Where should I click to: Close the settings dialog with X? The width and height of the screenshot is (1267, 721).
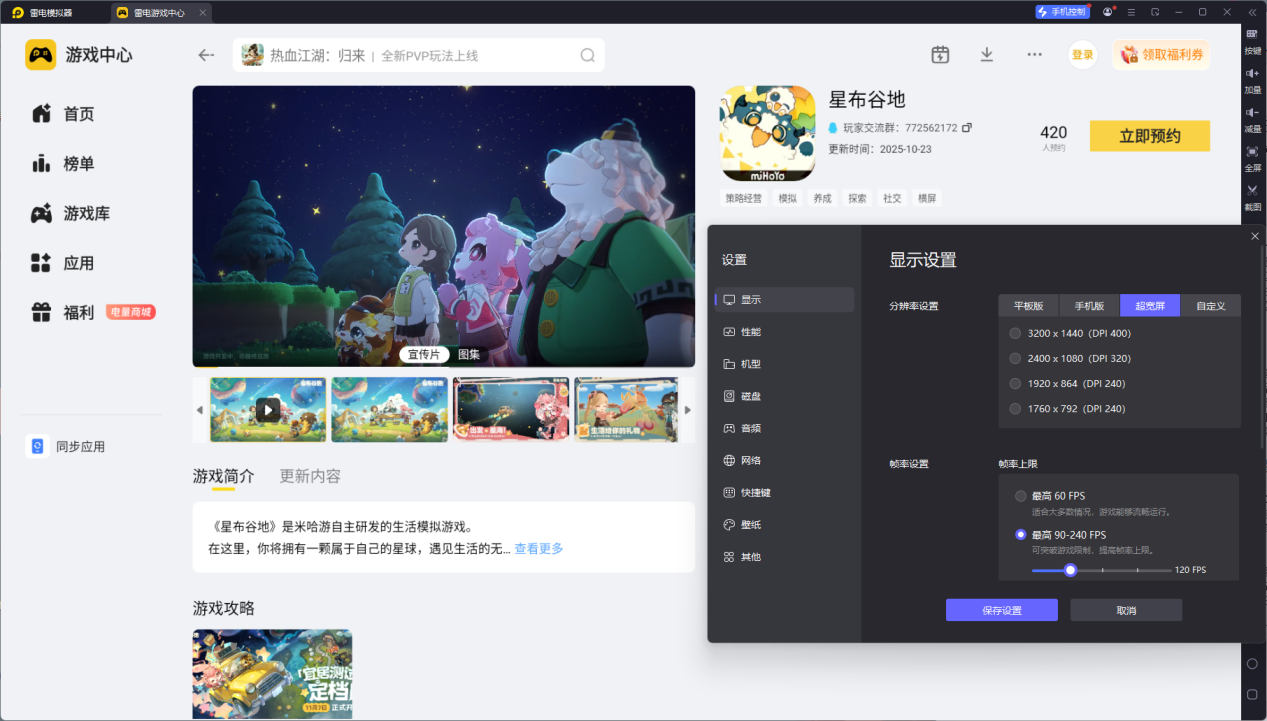1255,236
